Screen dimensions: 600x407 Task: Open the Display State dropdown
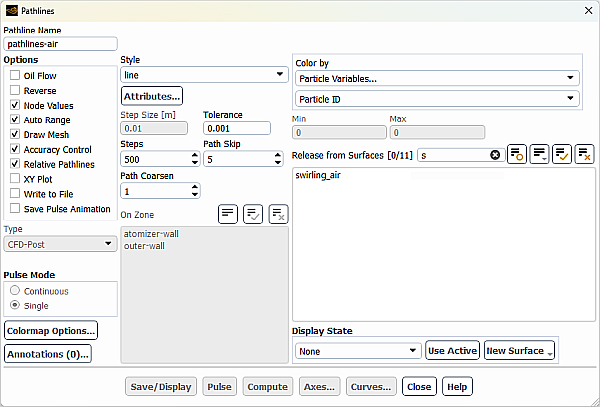coord(357,351)
